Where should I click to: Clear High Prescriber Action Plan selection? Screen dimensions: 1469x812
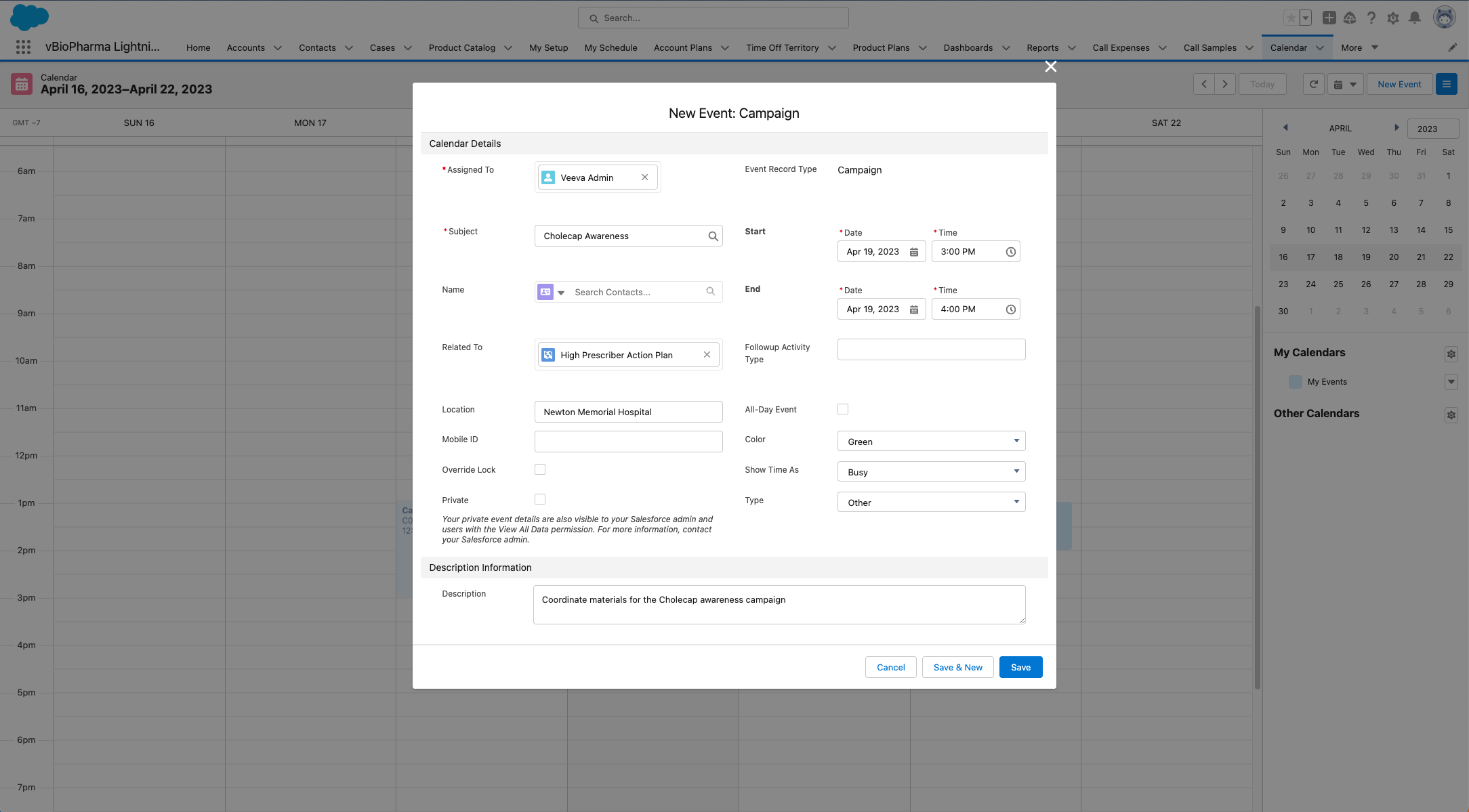point(707,355)
